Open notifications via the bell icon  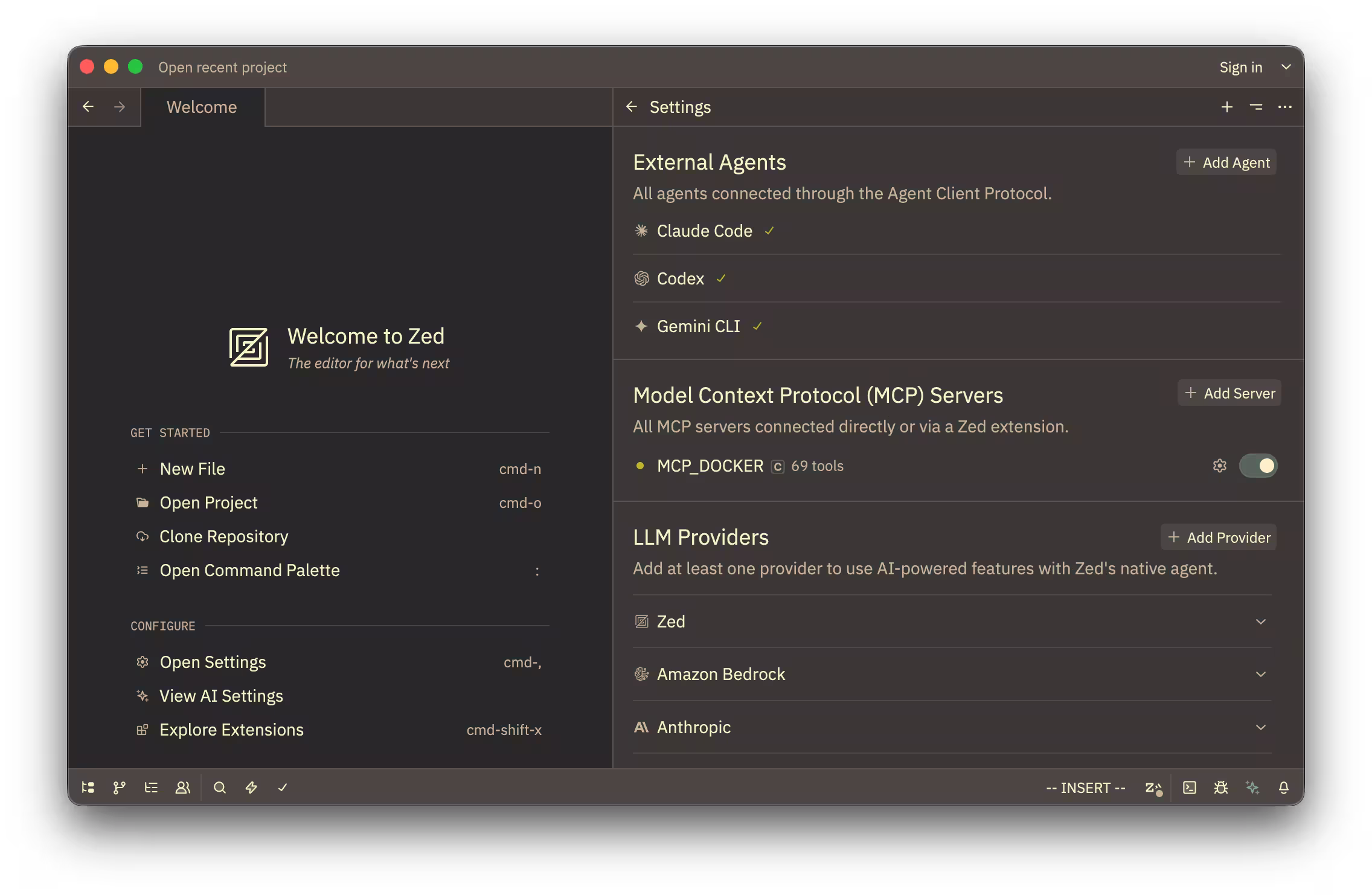(1284, 788)
